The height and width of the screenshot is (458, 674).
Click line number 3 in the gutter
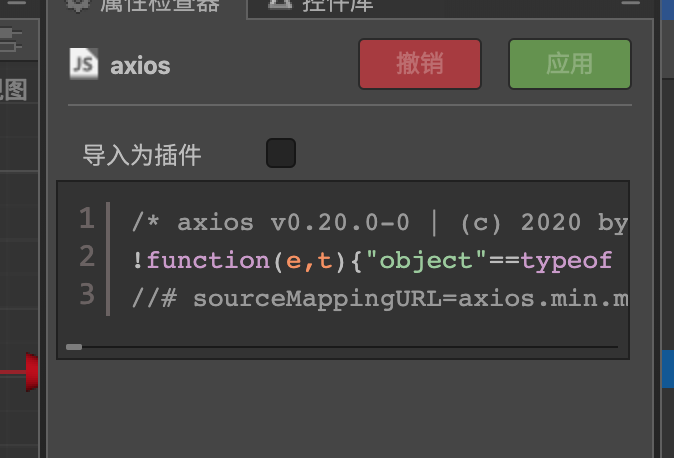click(86, 295)
